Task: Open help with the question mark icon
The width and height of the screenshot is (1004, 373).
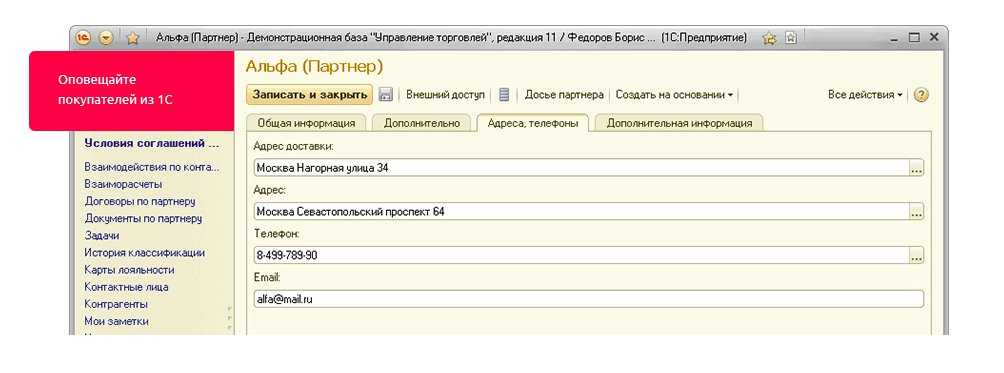Action: click(921, 95)
